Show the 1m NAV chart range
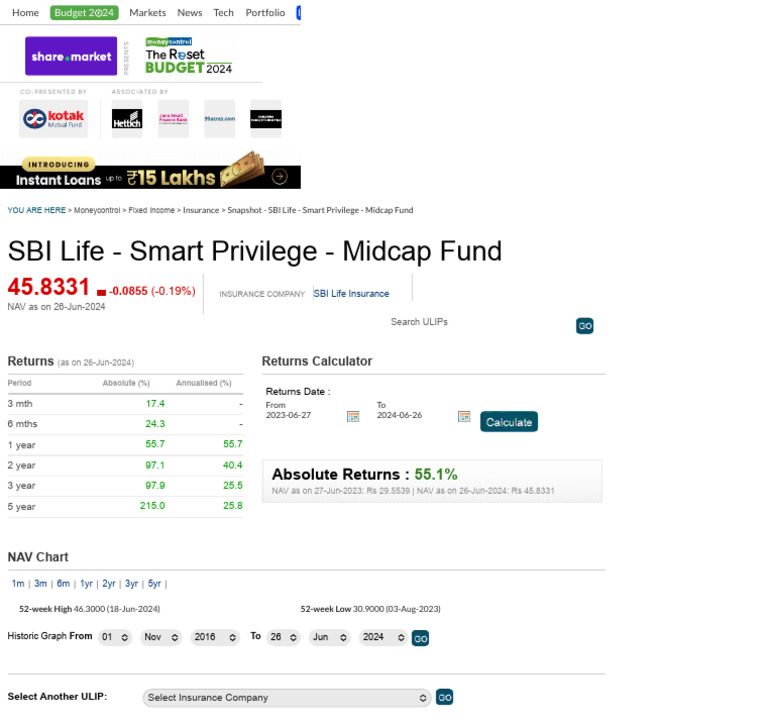768x723 pixels. point(18,583)
